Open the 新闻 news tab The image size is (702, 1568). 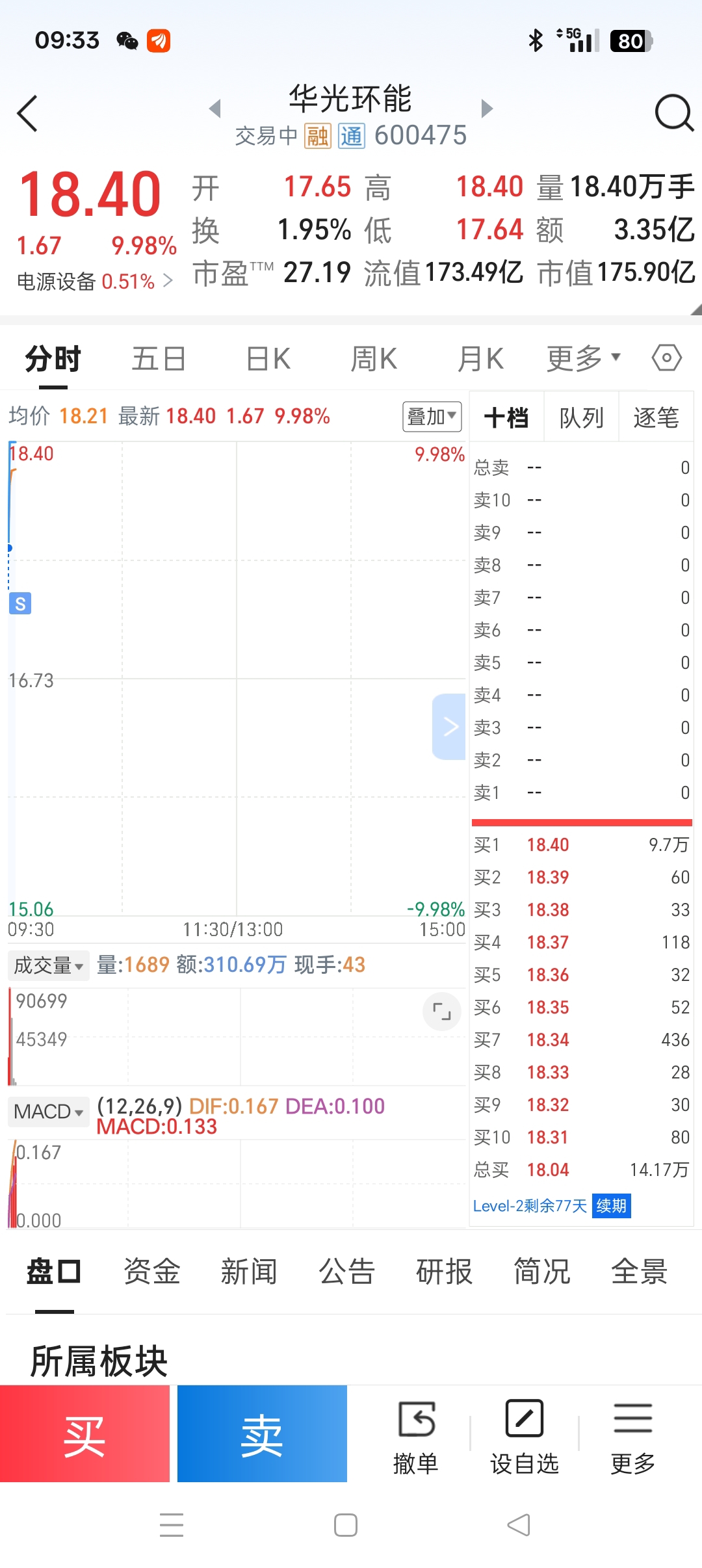tap(250, 1272)
